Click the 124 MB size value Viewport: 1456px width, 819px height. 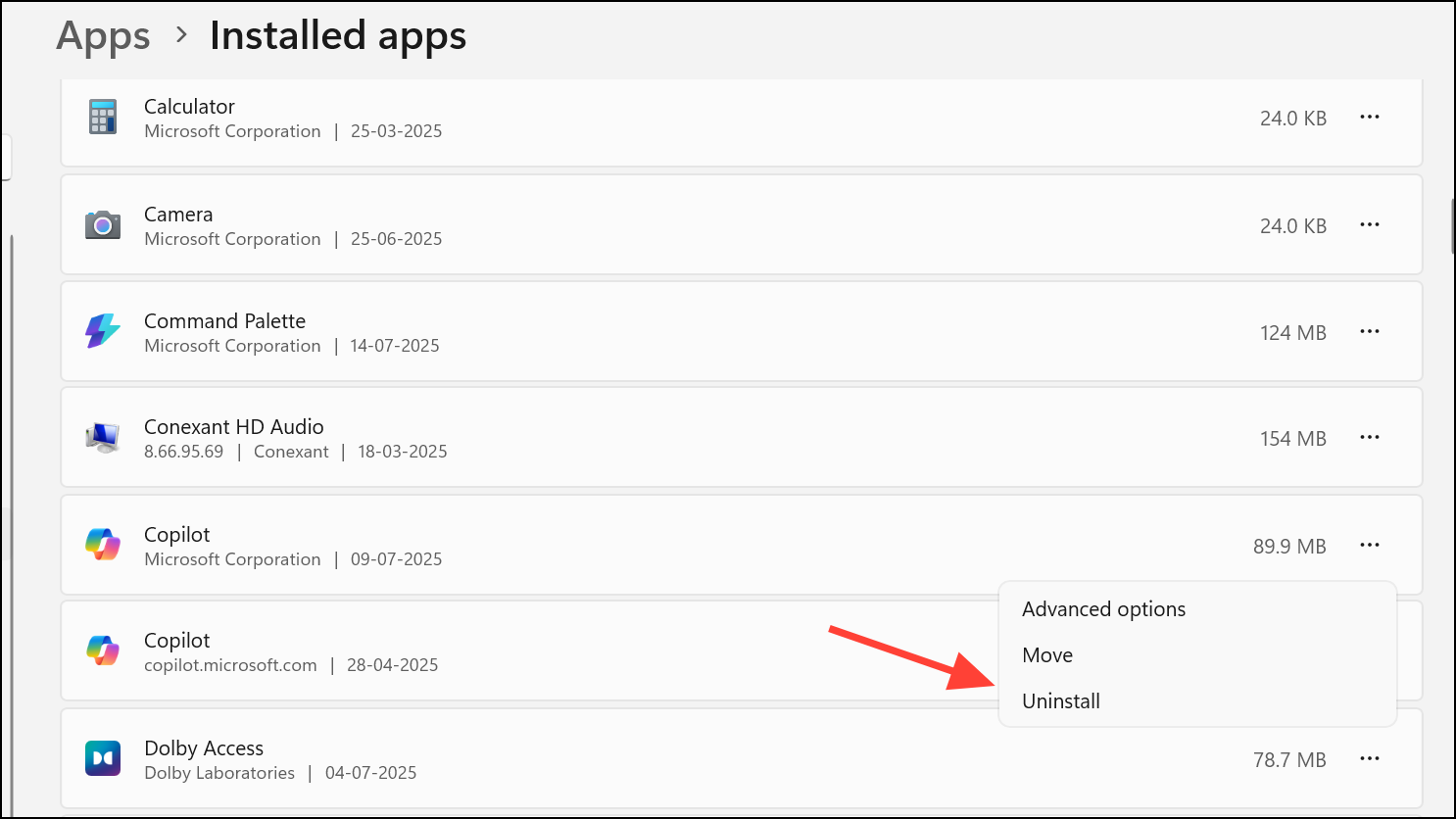(1293, 333)
